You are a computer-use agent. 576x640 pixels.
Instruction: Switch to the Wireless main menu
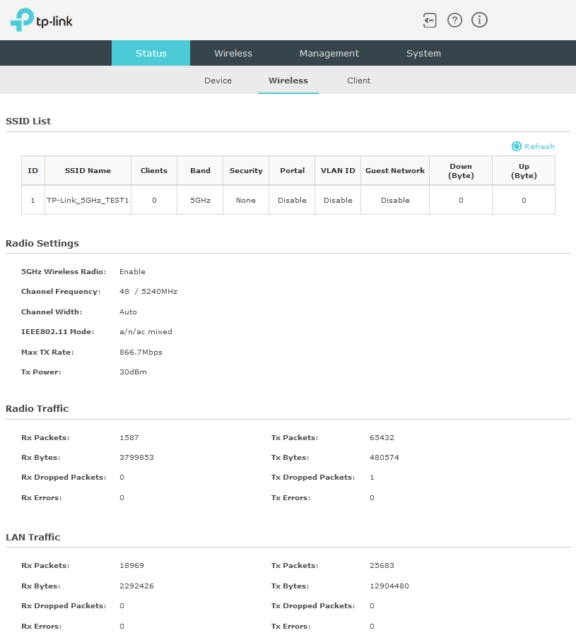tap(233, 53)
